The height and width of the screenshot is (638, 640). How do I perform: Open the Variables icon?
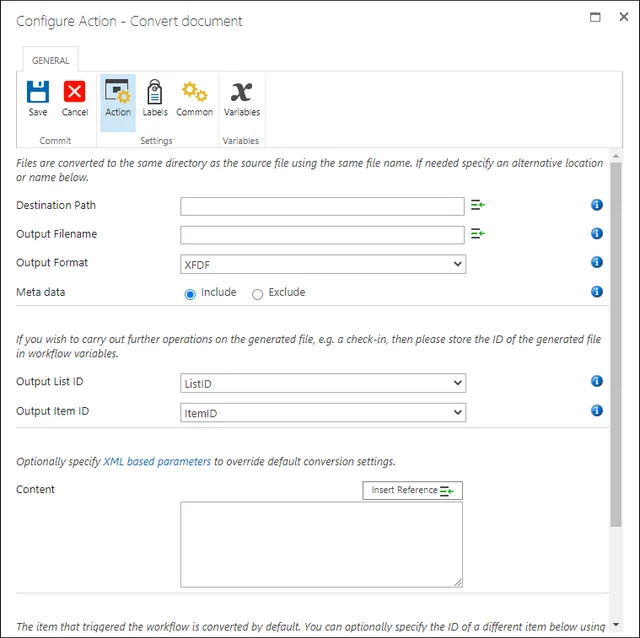[x=241, y=91]
